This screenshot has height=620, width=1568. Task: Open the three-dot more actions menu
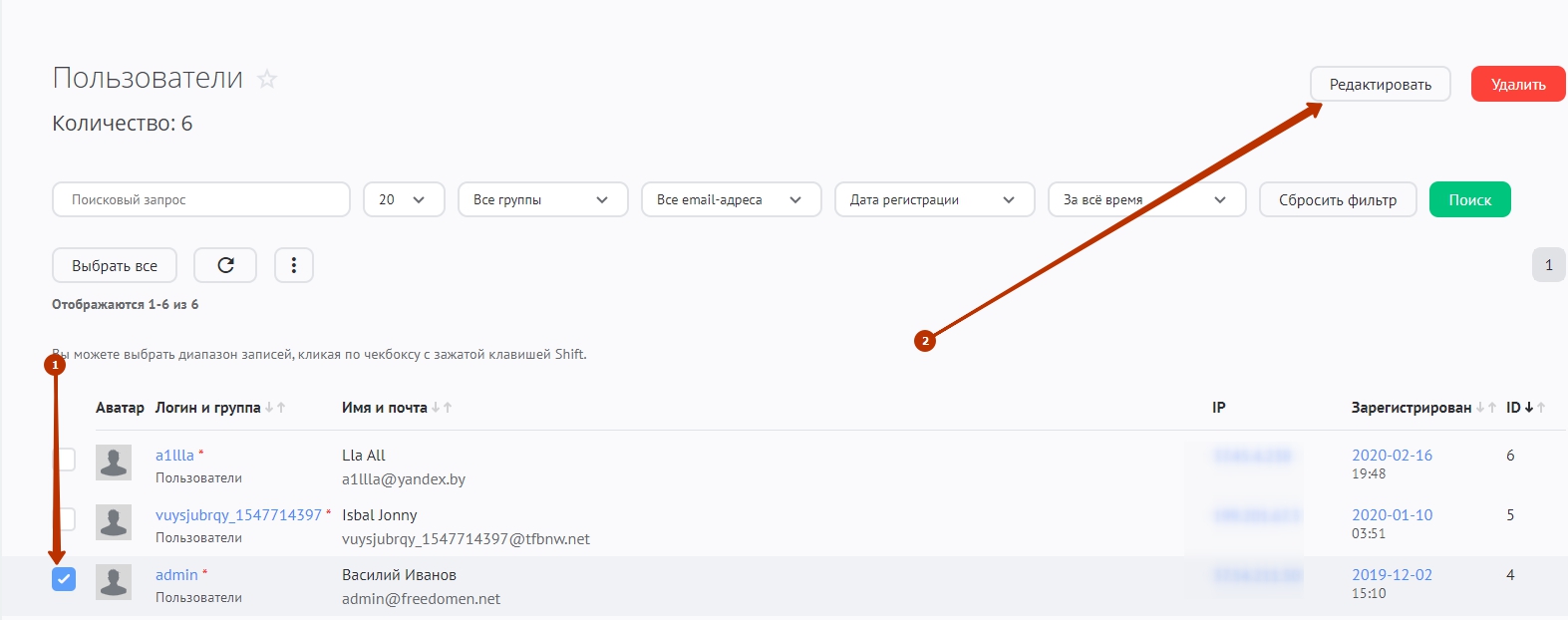pyautogui.click(x=294, y=265)
